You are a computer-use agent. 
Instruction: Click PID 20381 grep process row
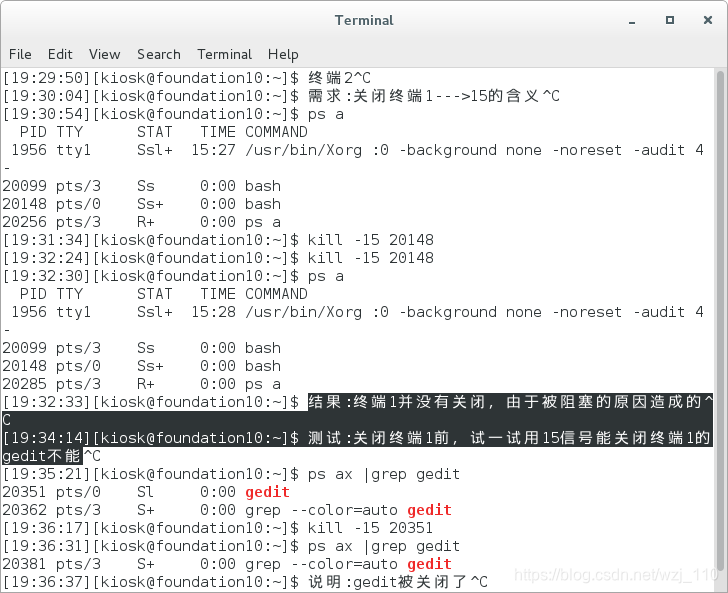click(227, 564)
